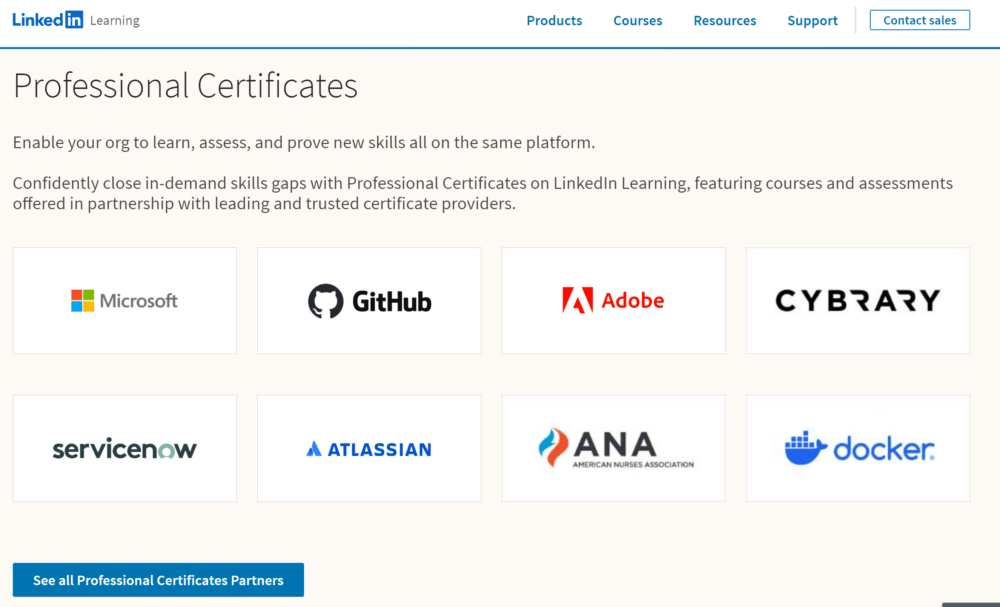
Task: Choose the docker wordmark text
Action: pos(883,449)
